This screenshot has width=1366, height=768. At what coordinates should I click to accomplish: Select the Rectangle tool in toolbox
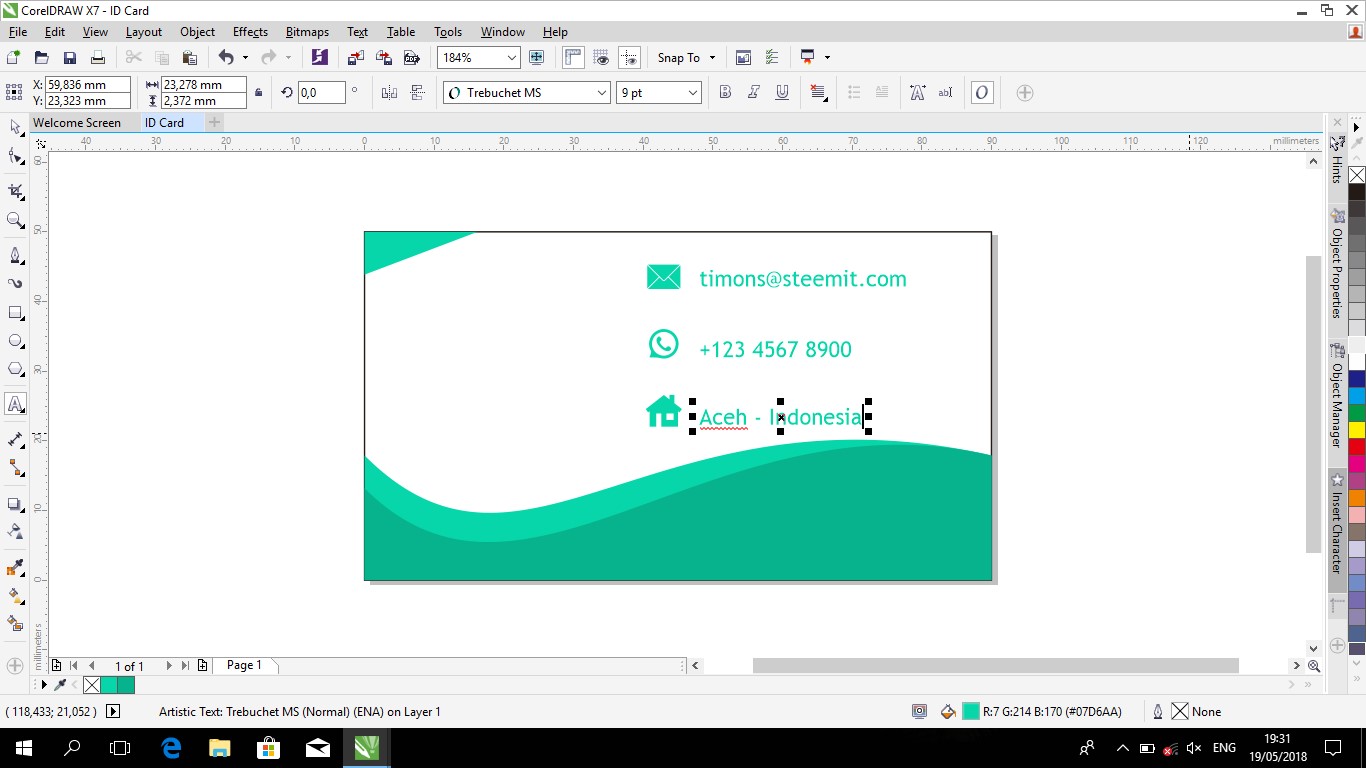coord(16,313)
